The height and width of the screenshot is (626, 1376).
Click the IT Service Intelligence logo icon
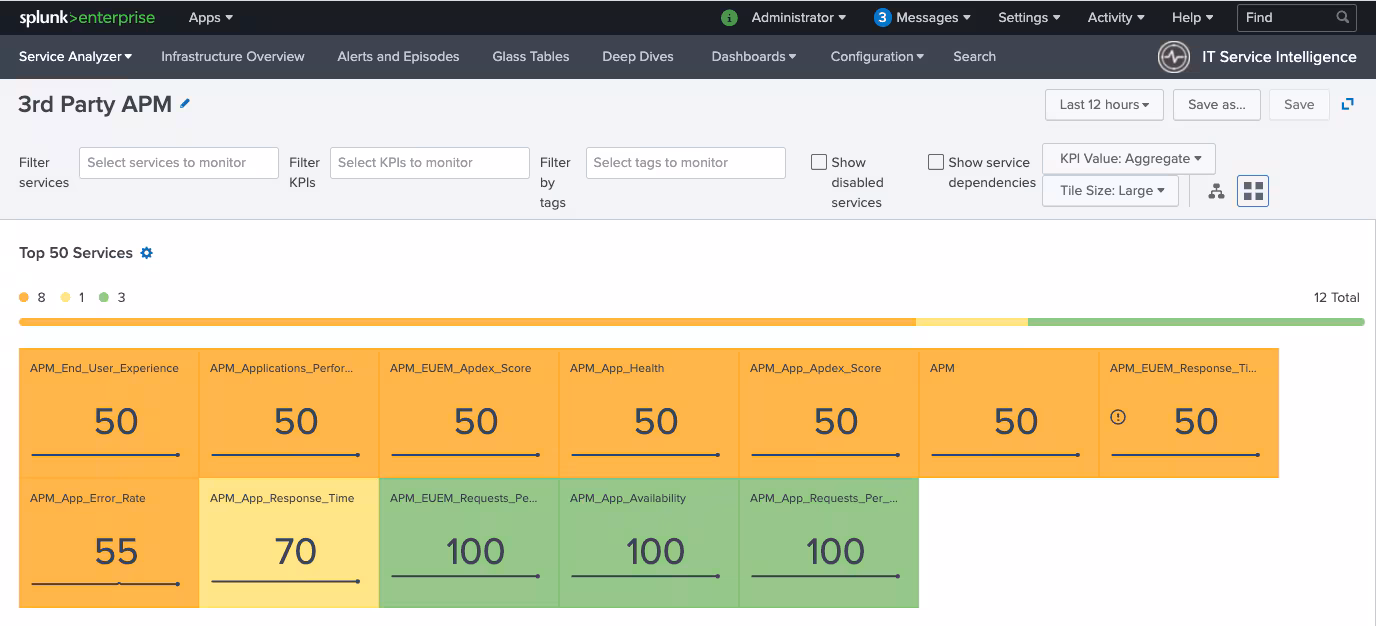1173,57
